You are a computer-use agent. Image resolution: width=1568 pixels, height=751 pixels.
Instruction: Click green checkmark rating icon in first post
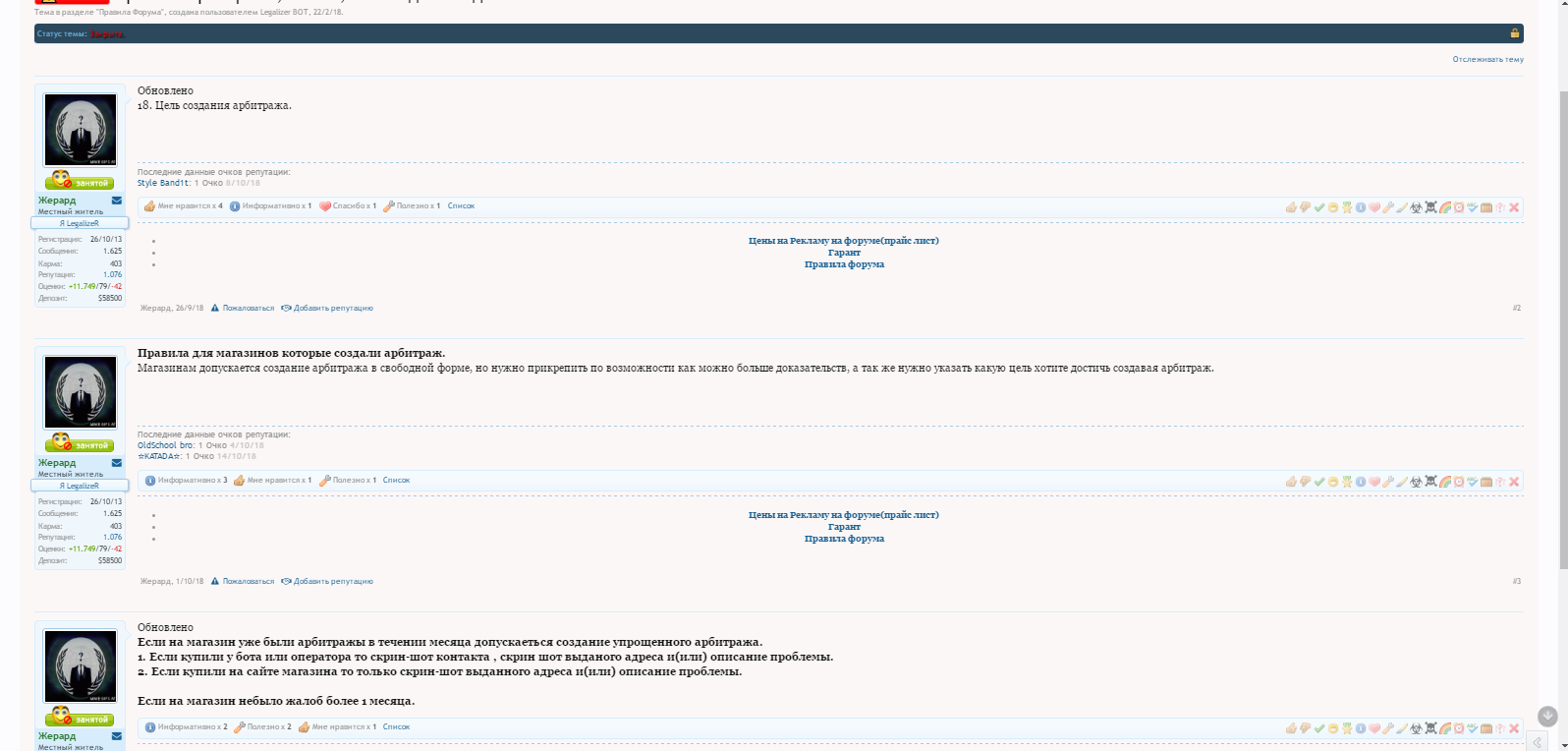click(1319, 207)
